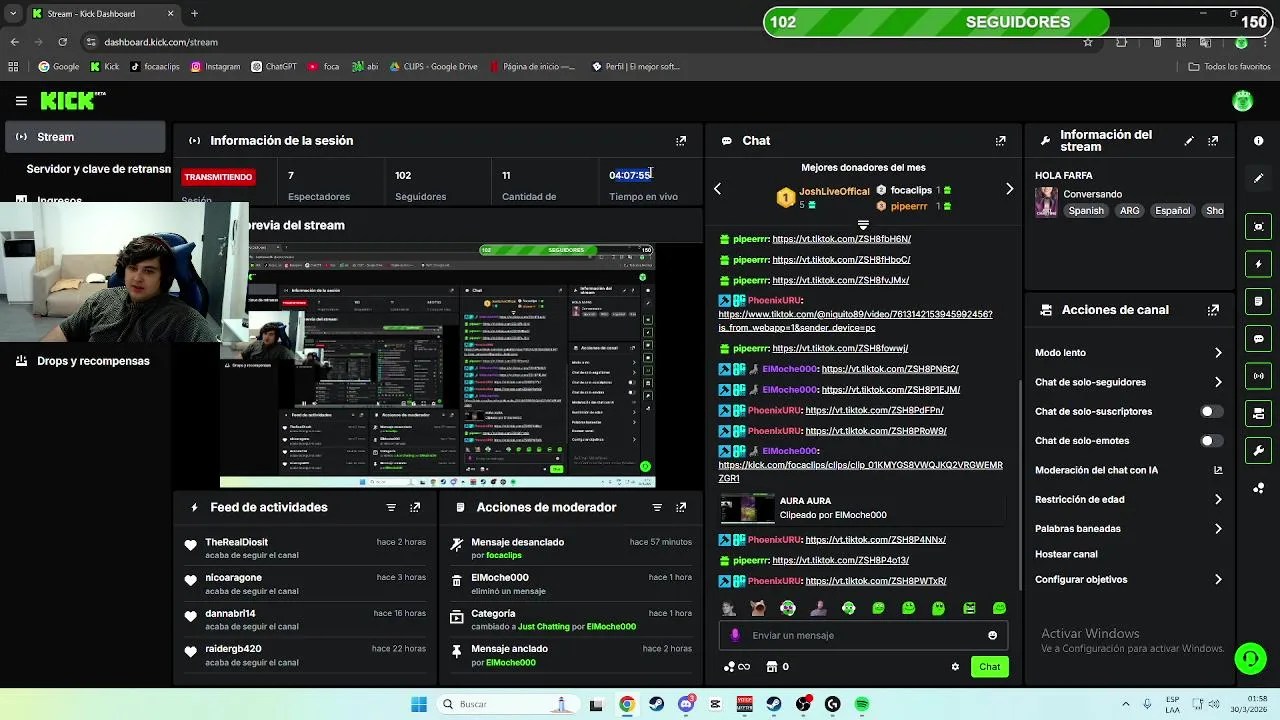Click Hostear canal
This screenshot has height=720, width=1280.
tap(1066, 554)
